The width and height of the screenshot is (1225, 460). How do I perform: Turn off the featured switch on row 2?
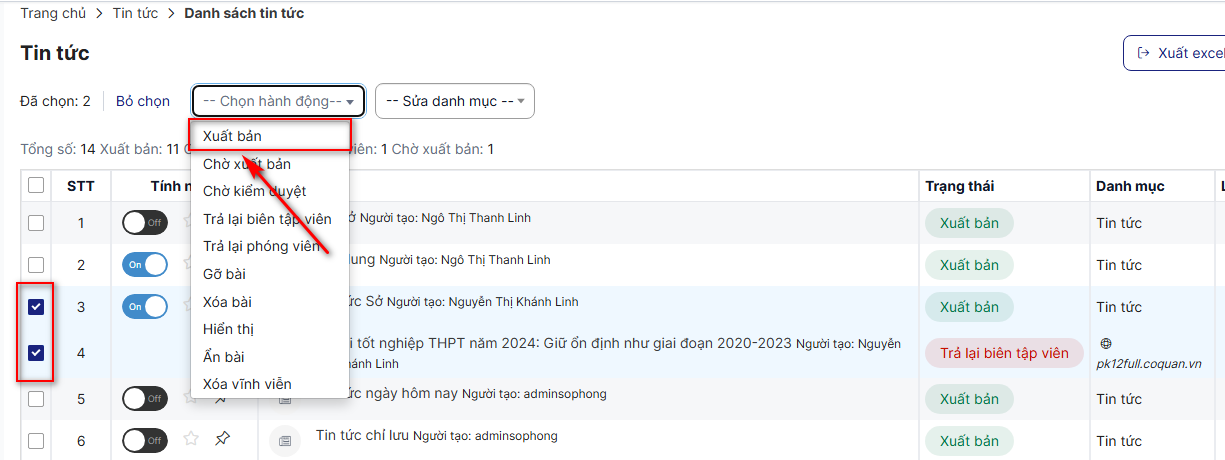pyautogui.click(x=145, y=265)
